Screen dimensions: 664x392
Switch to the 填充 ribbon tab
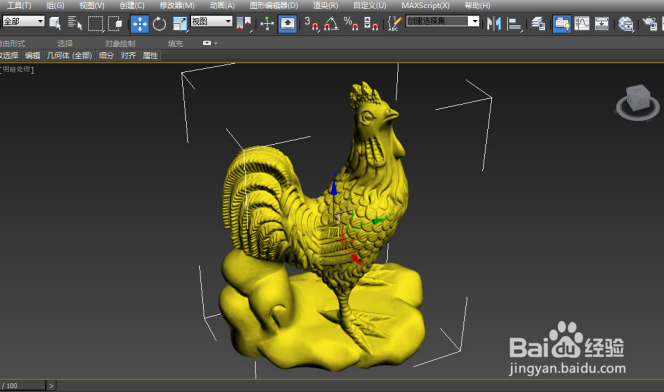175,44
